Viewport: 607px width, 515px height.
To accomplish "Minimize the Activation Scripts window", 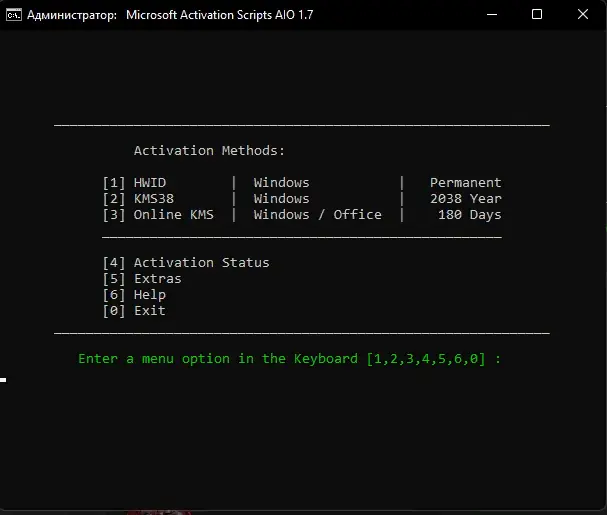I will 492,15.
